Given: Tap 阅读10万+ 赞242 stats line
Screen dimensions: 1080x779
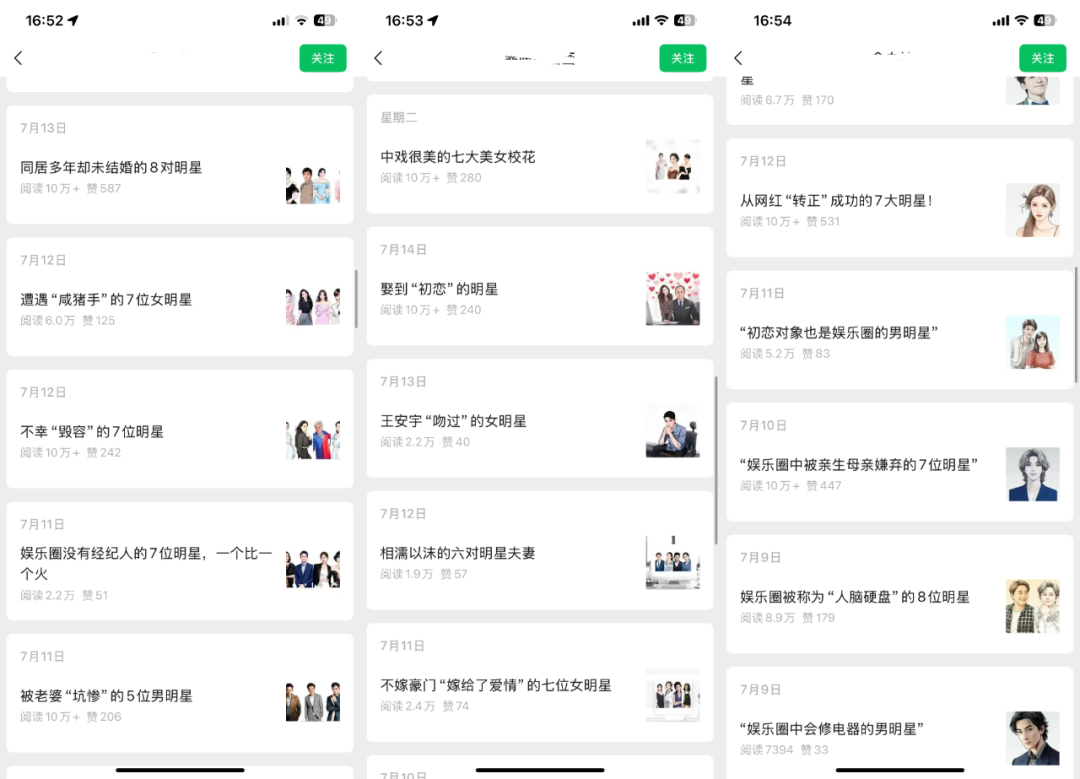Looking at the screenshot, I should tap(70, 453).
